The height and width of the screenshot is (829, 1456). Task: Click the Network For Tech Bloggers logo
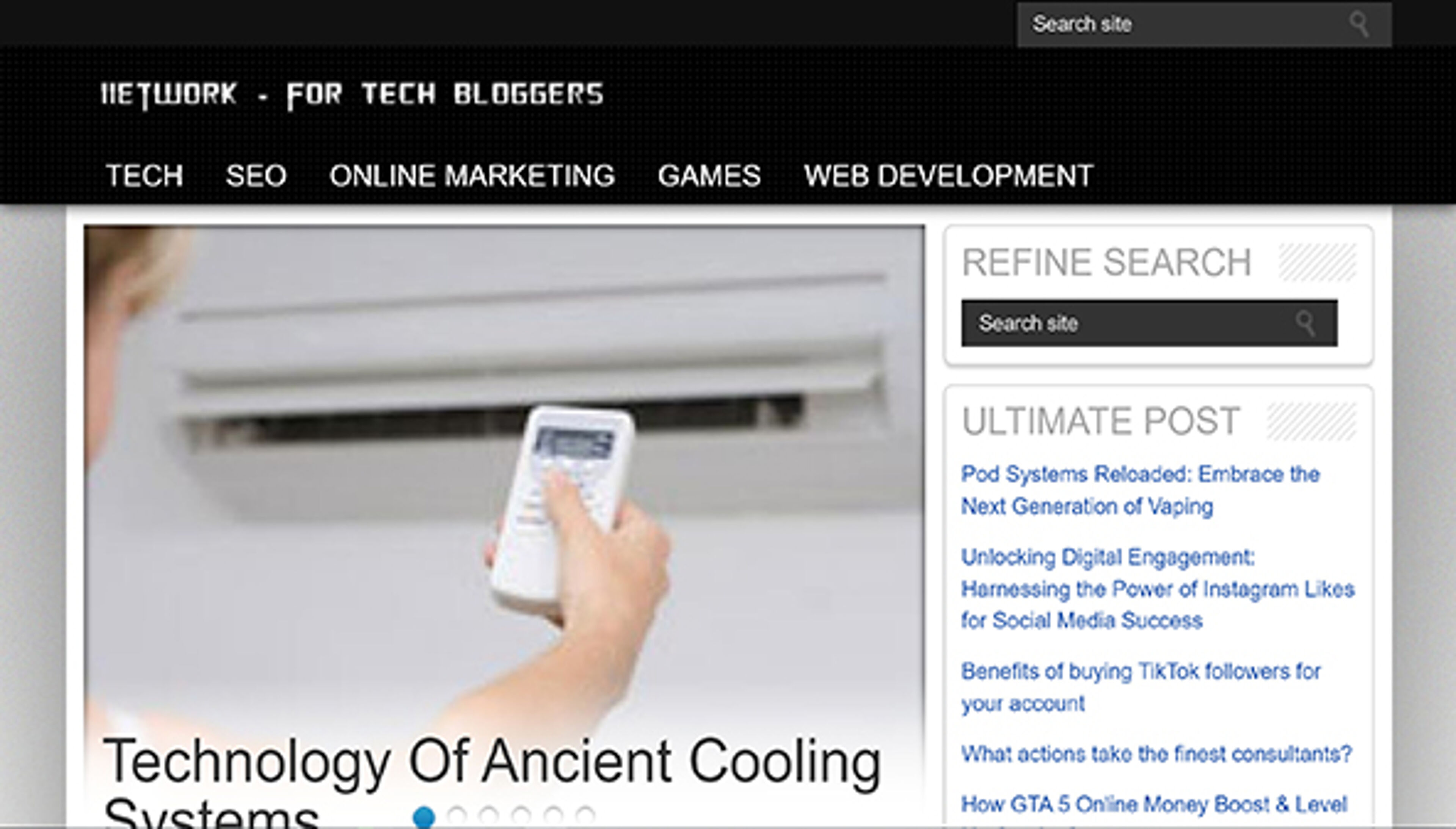(352, 94)
